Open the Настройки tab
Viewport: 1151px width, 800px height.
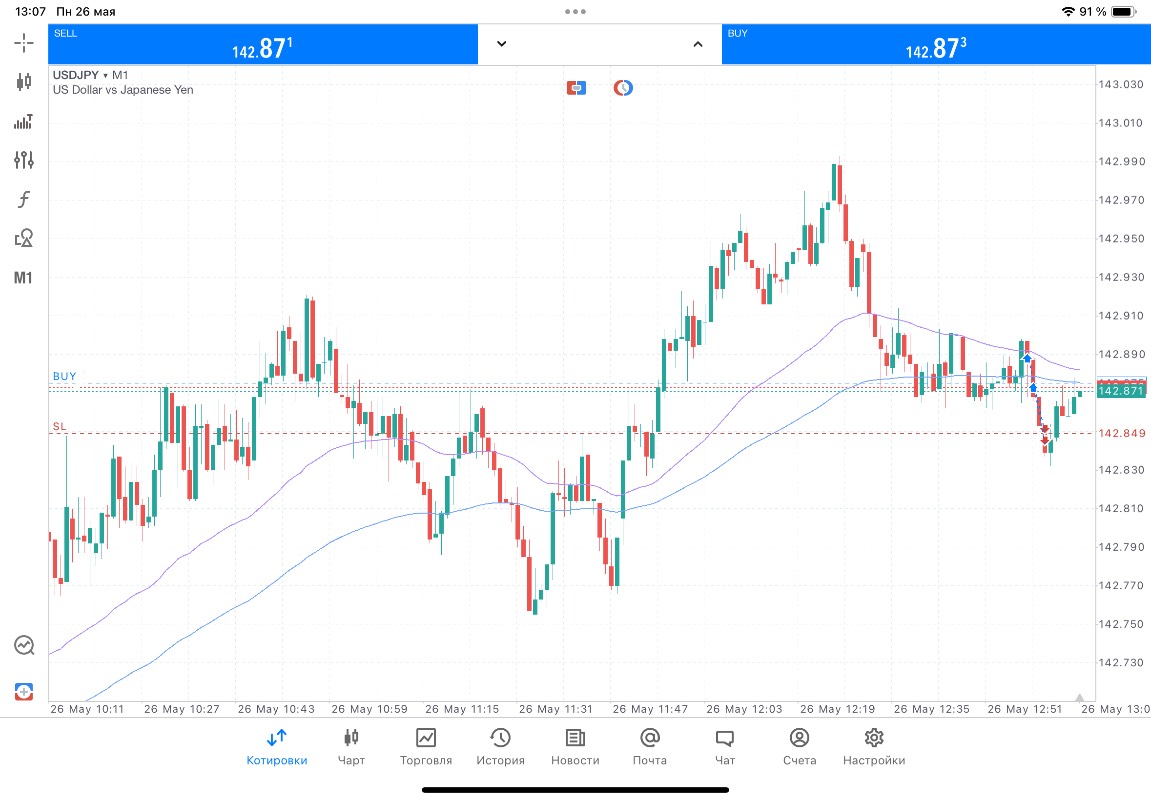[x=874, y=747]
